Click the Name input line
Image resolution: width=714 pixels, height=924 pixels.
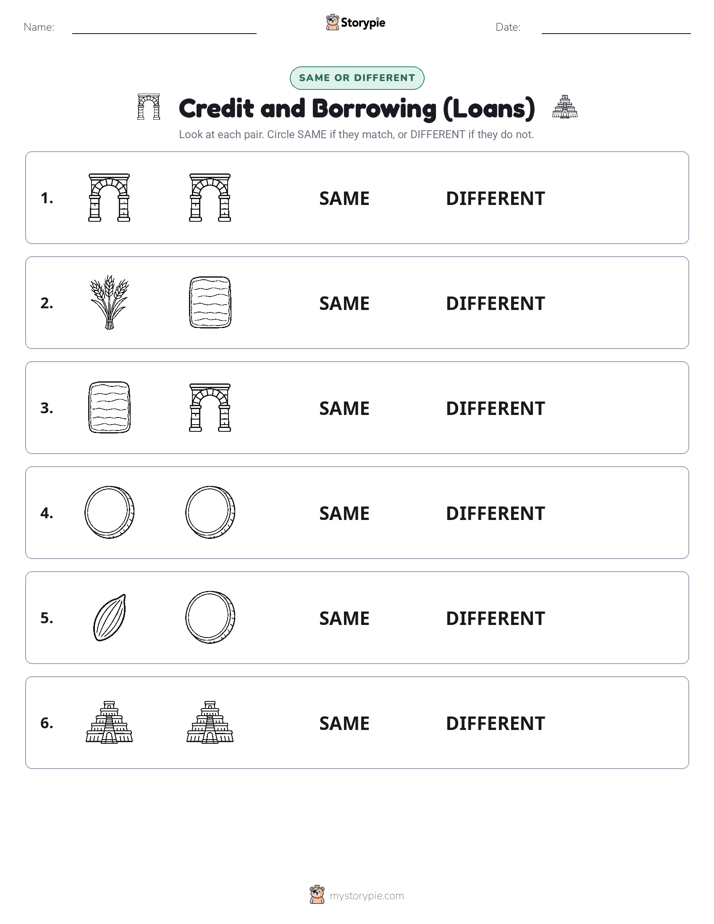click(x=164, y=28)
